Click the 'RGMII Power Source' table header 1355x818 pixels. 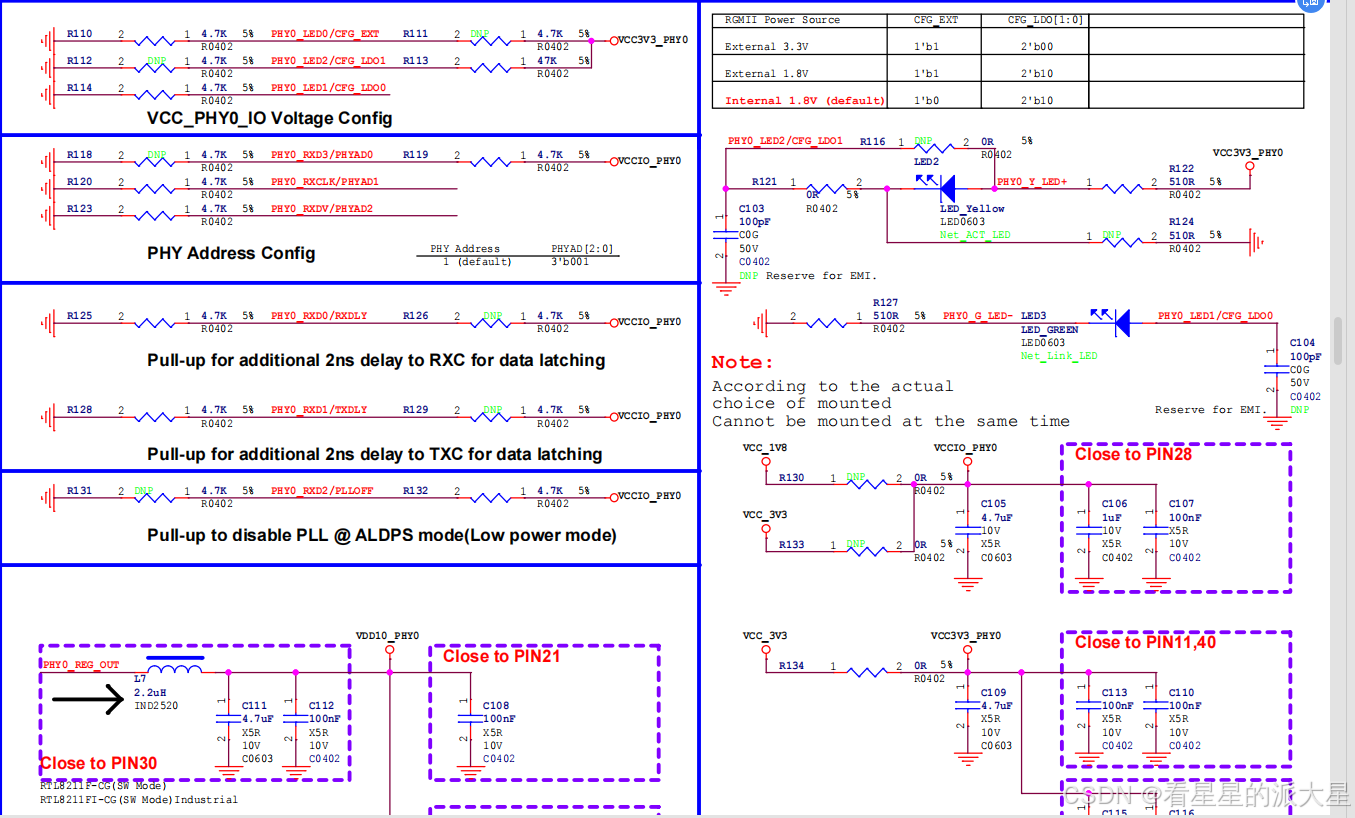[782, 20]
